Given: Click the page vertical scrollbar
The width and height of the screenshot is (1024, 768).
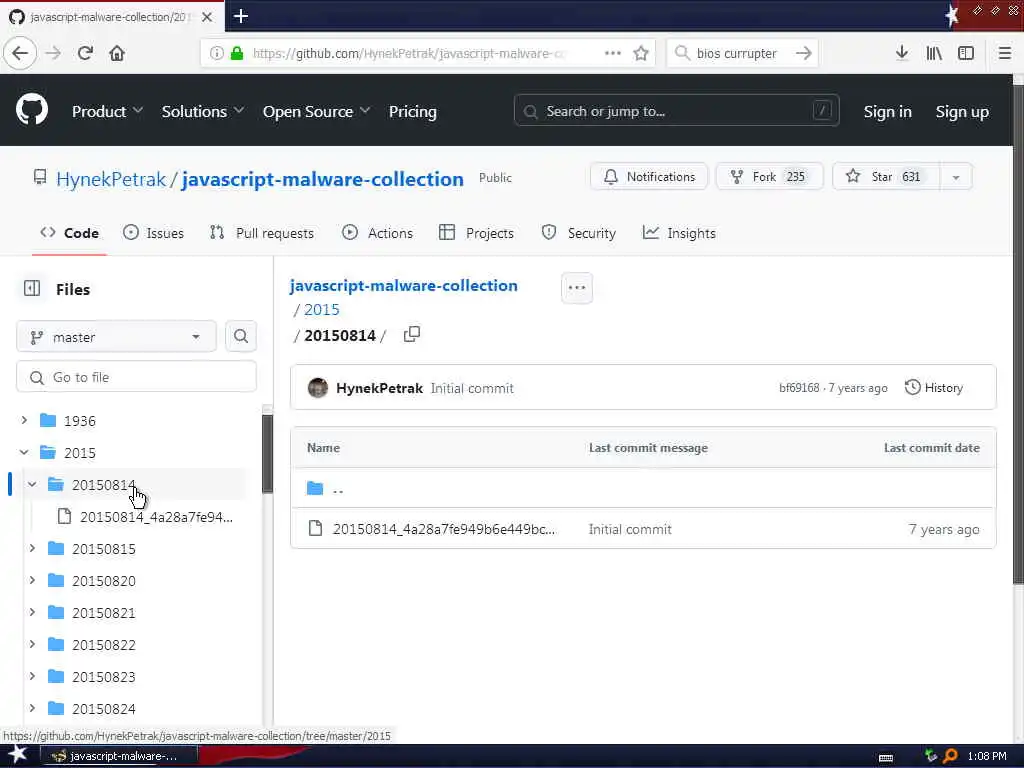Looking at the screenshot, I should [x=1018, y=333].
